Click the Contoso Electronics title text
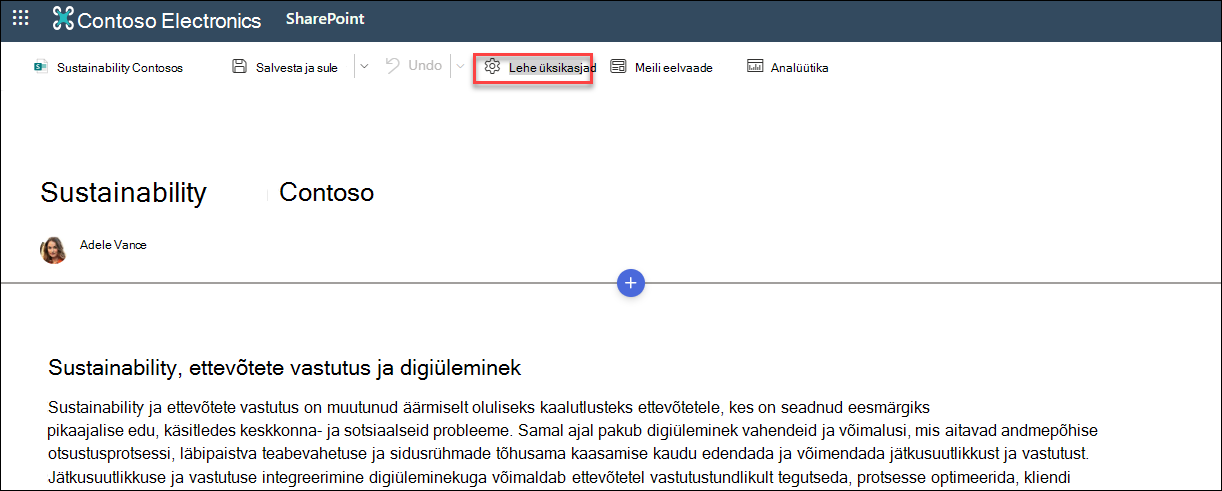This screenshot has height=491, width=1222. pyautogui.click(x=169, y=20)
